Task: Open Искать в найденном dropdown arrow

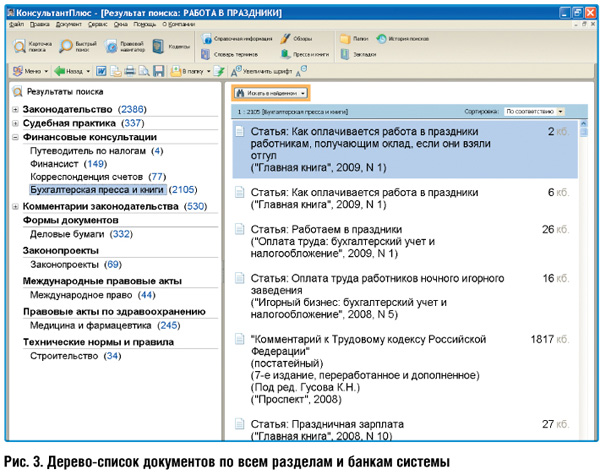Action: (x=303, y=93)
